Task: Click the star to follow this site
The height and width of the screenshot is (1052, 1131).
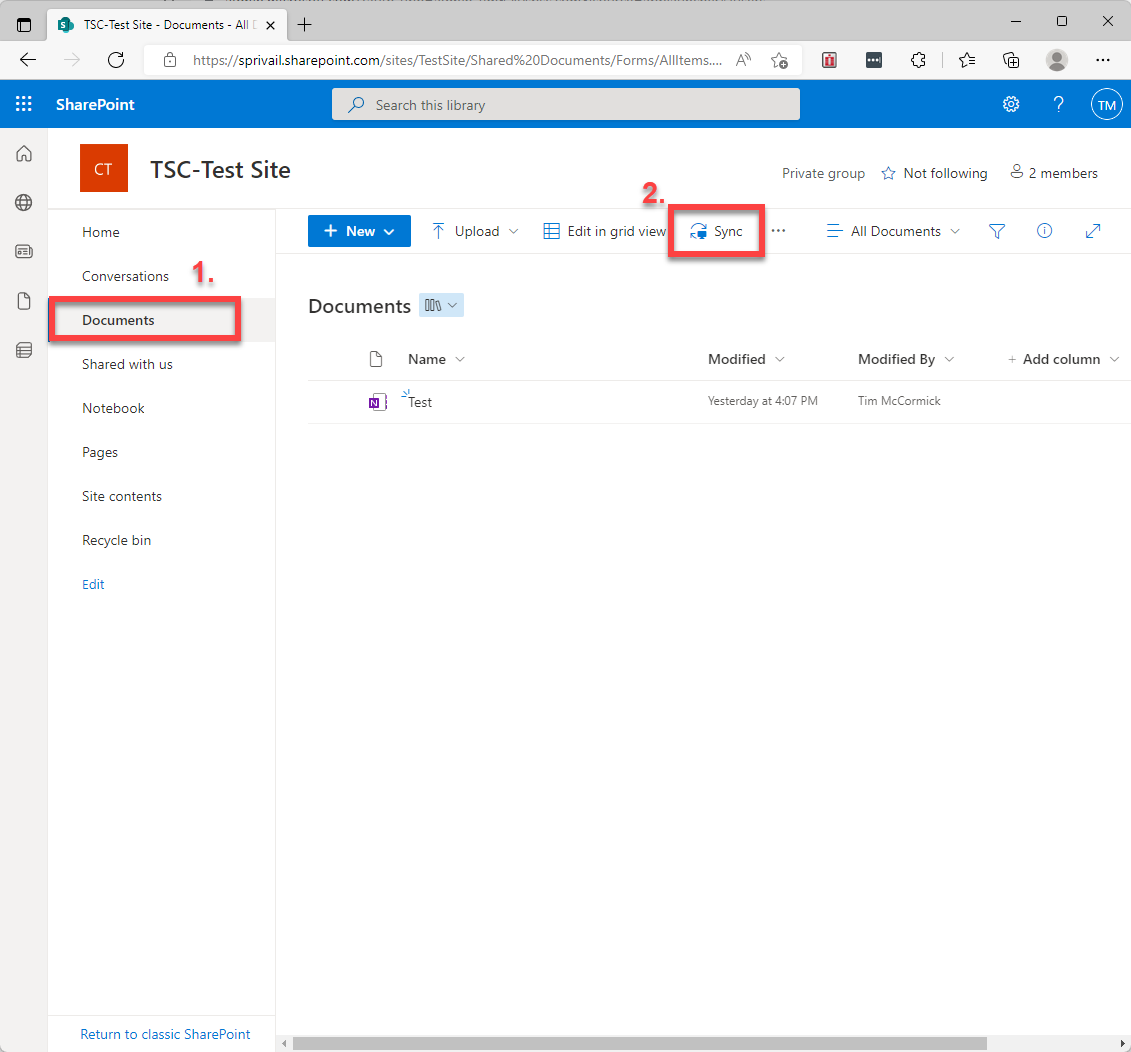Action: [888, 174]
